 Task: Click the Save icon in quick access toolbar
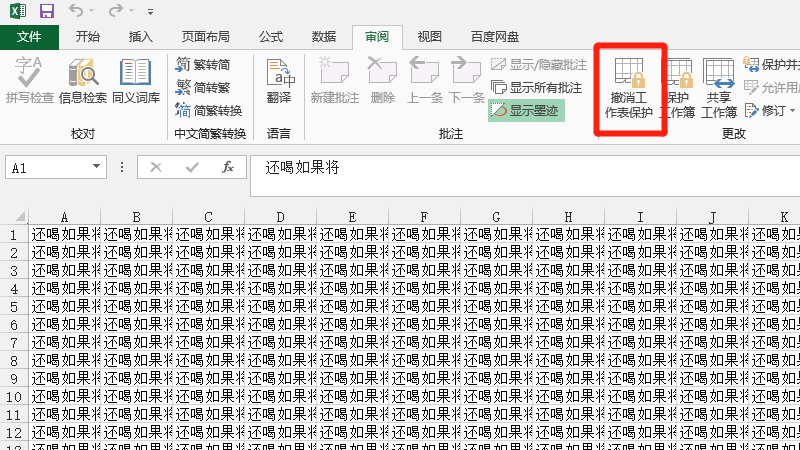tap(46, 12)
